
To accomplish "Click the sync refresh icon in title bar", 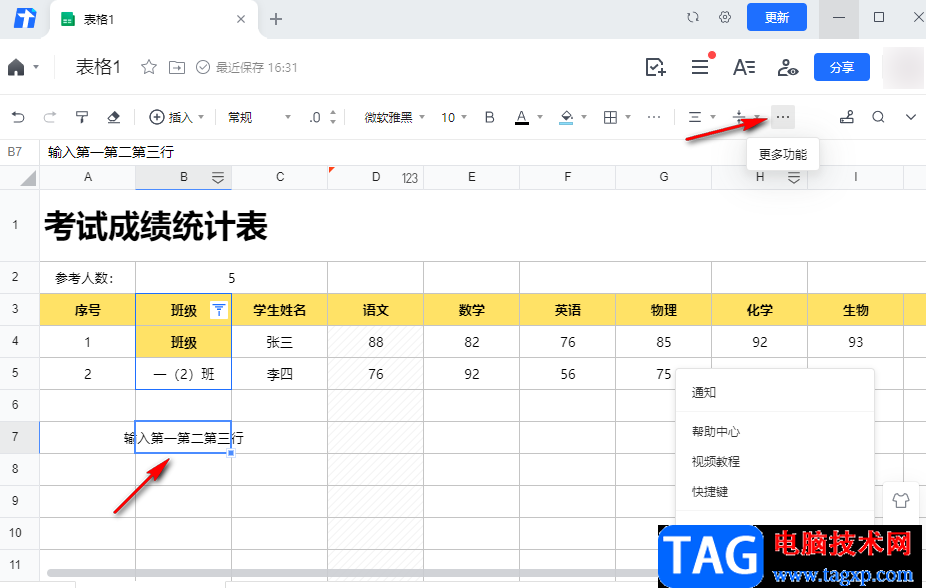I will pos(693,18).
